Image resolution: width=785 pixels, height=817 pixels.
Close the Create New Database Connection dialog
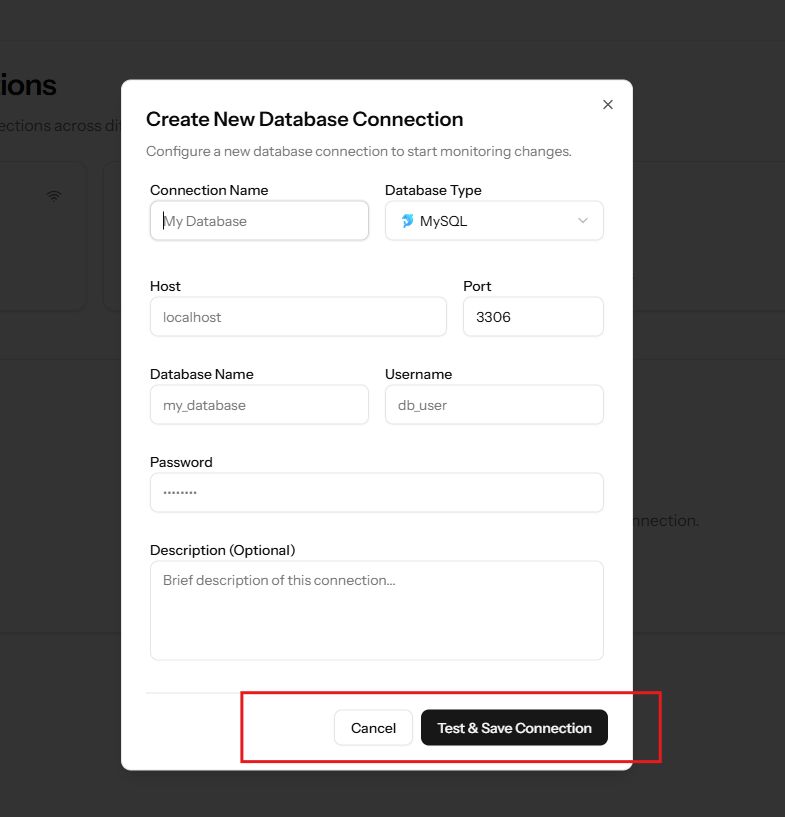[x=607, y=104]
